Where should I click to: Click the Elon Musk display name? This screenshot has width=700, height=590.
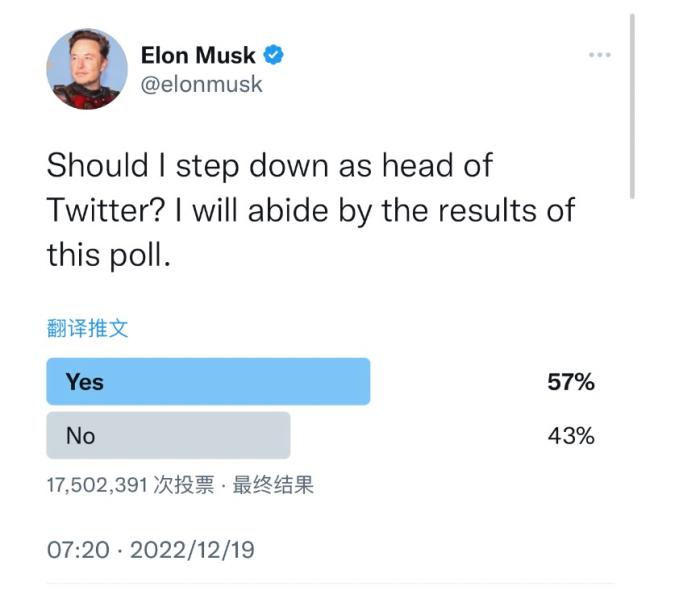198,55
